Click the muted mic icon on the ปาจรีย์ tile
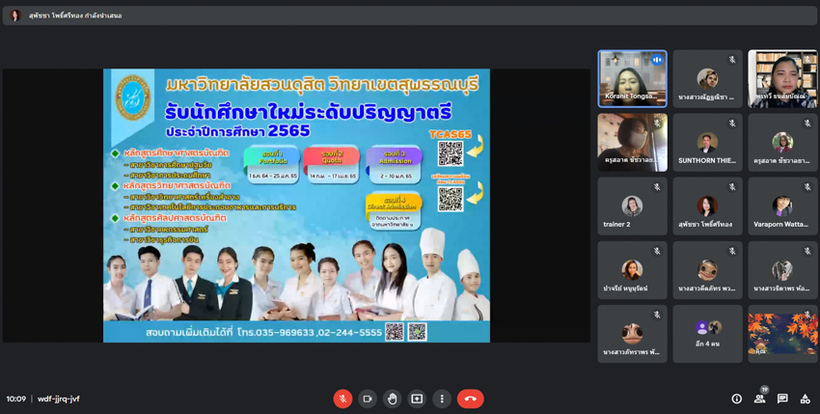Image resolution: width=820 pixels, height=414 pixels. (x=657, y=251)
